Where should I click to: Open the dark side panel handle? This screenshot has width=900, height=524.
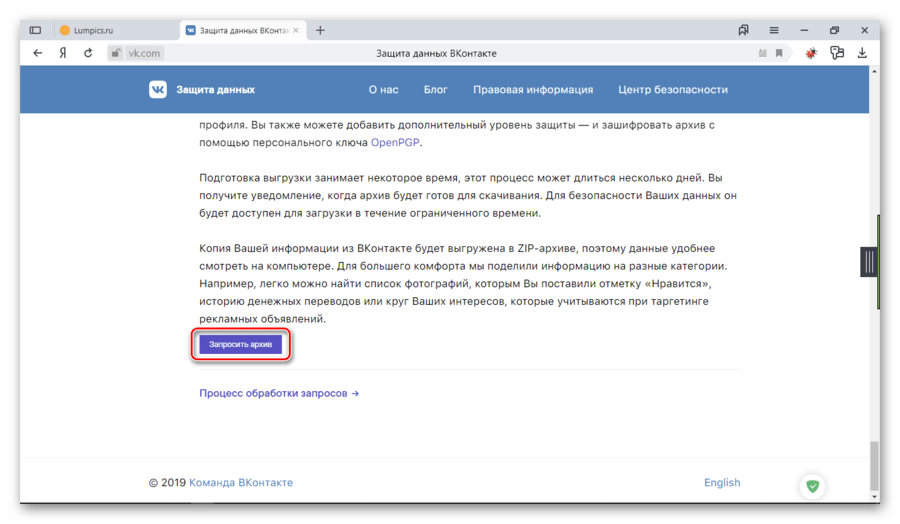tap(869, 262)
